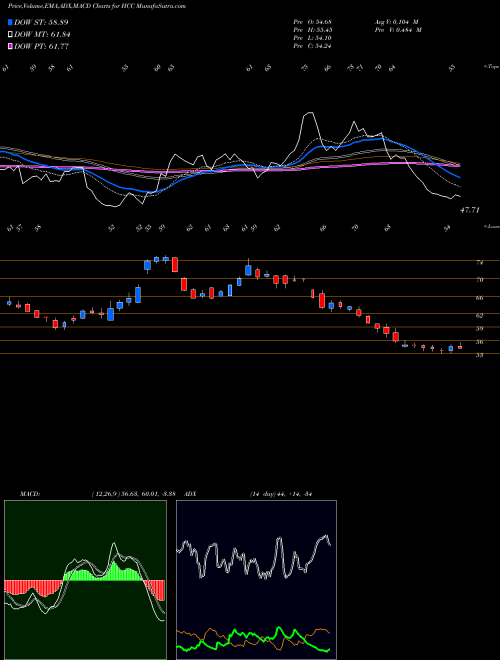
Task: Click the ADX panel heading
Action: tap(191, 494)
